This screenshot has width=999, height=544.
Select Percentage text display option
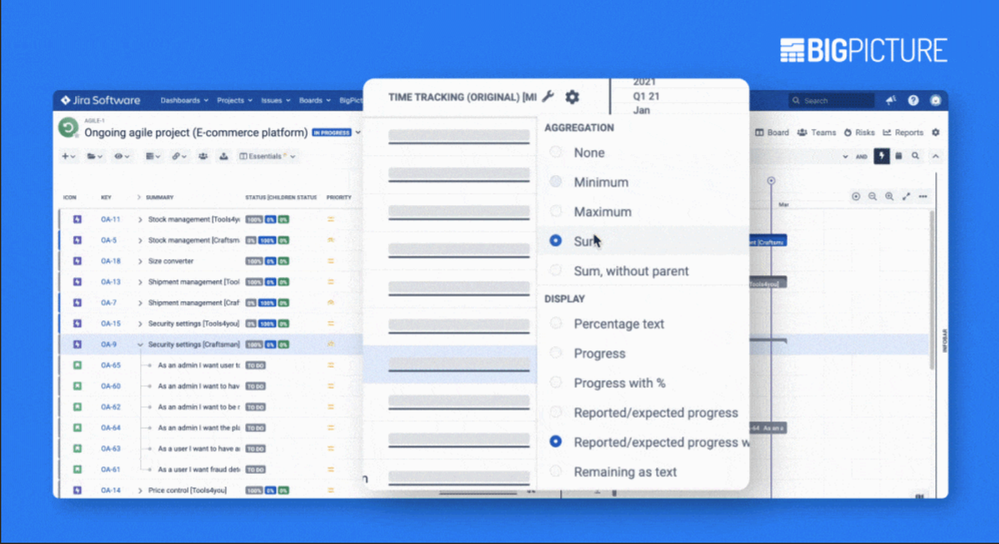(556, 324)
